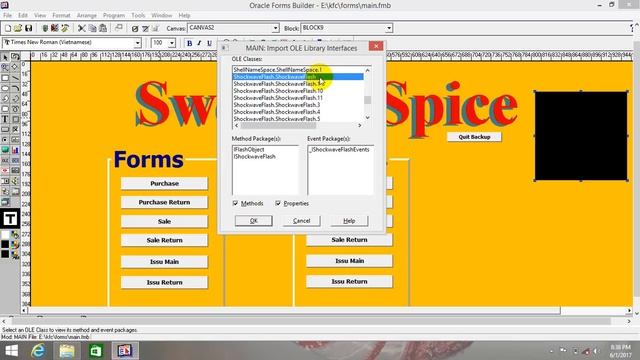Open the Program menu
Viewport: 640px width, 360px height.
click(114, 16)
